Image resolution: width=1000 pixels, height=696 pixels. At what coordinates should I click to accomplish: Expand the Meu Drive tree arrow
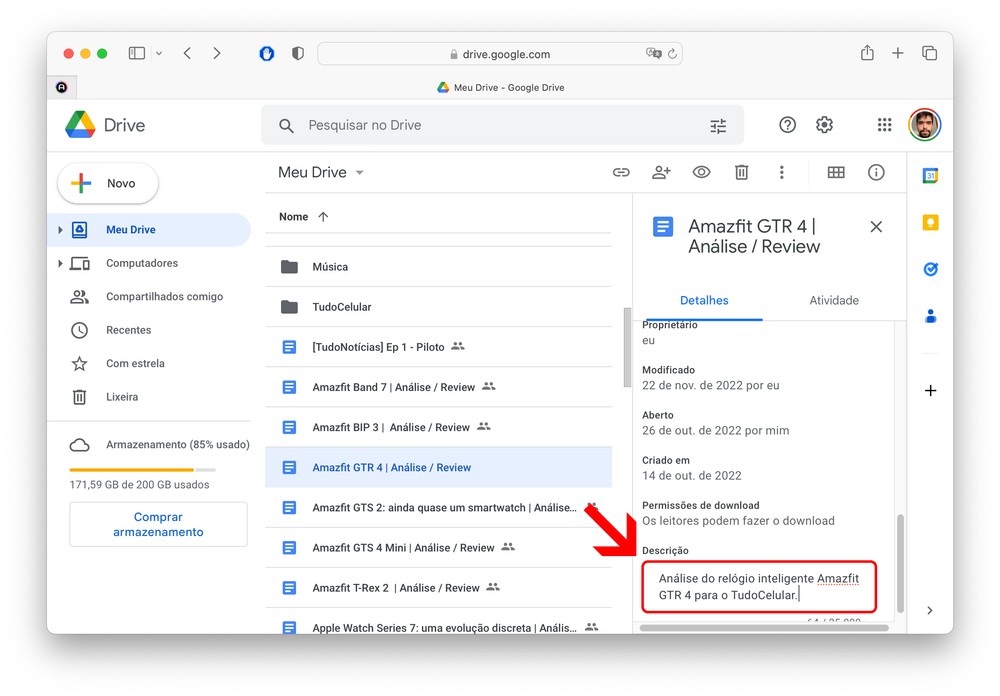click(x=60, y=230)
